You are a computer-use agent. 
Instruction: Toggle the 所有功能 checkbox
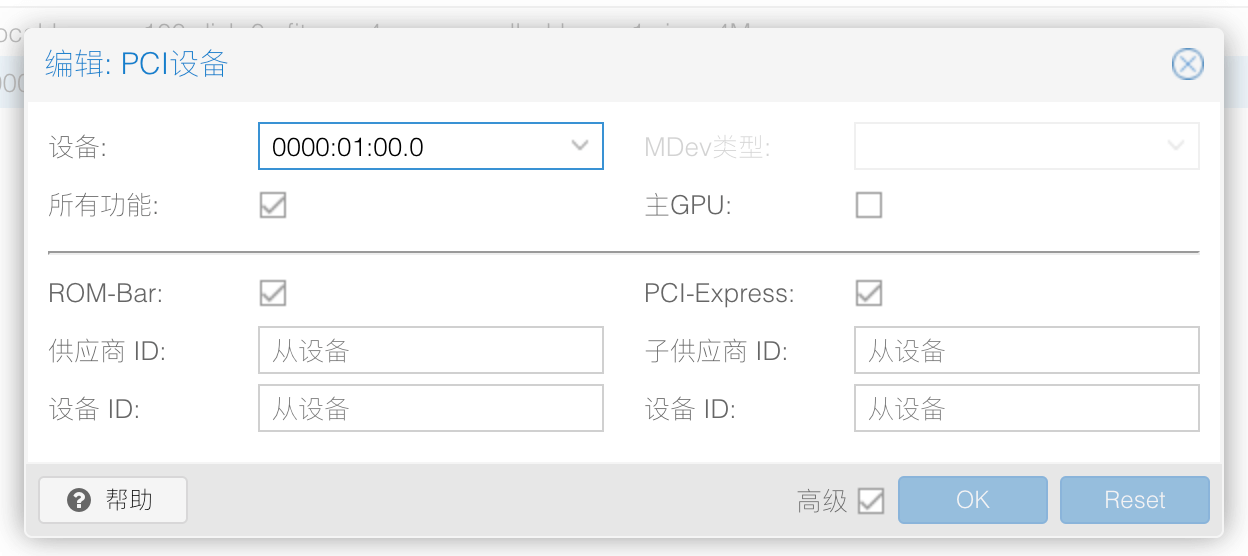(273, 205)
